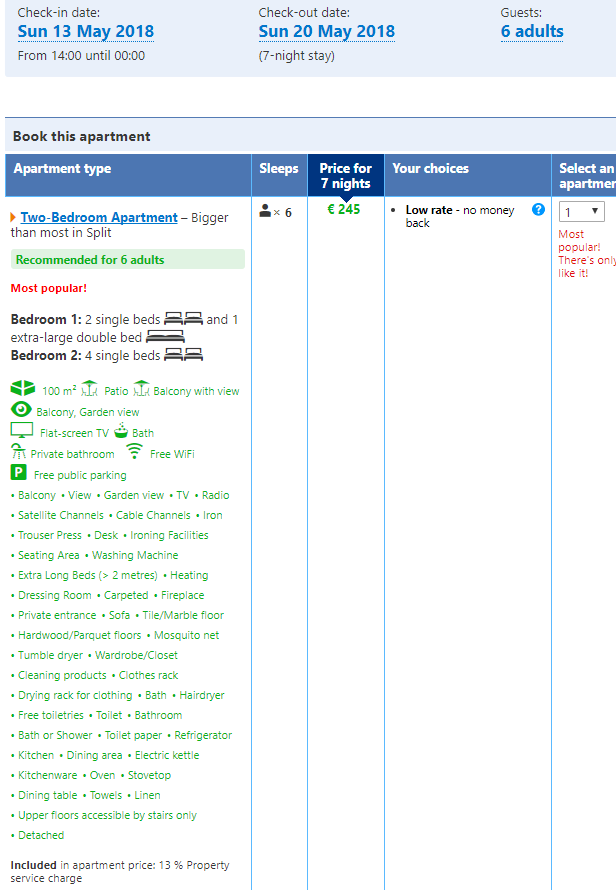Click the € 245 price
The height and width of the screenshot is (890, 616).
[344, 210]
